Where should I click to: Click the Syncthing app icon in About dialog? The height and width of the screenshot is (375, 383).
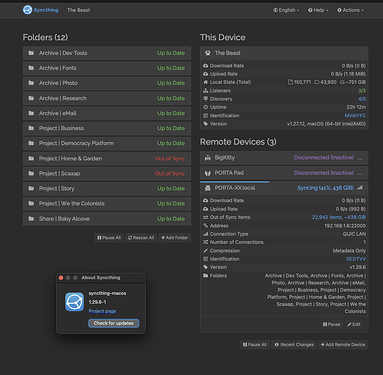(x=74, y=302)
